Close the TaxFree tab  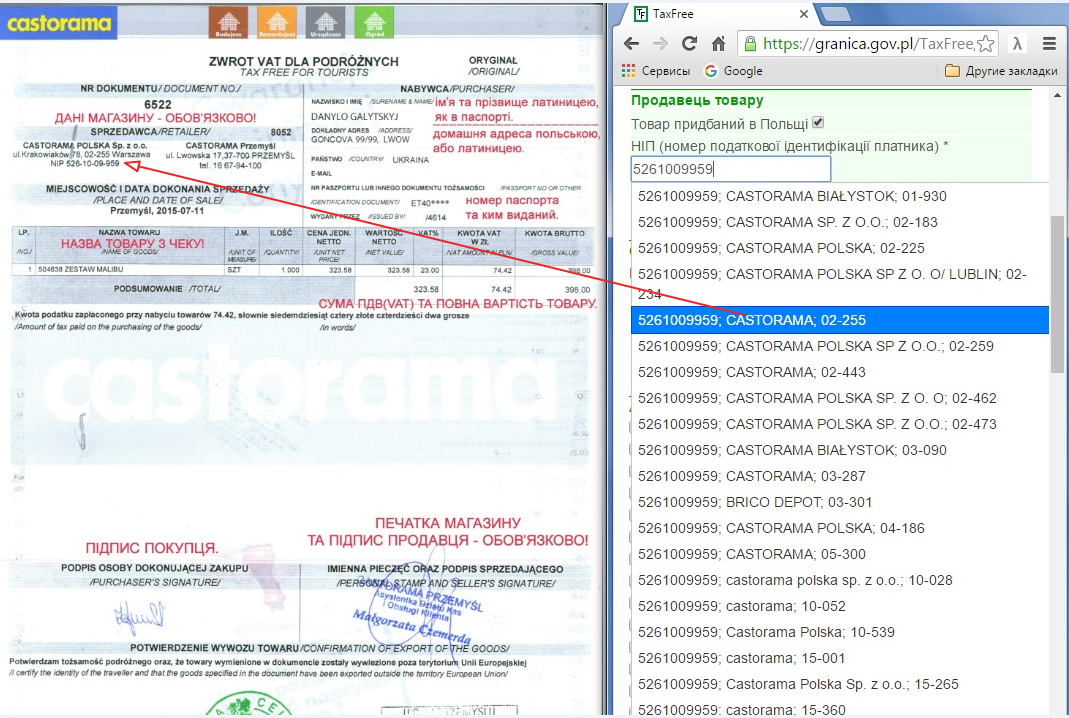pyautogui.click(x=804, y=14)
